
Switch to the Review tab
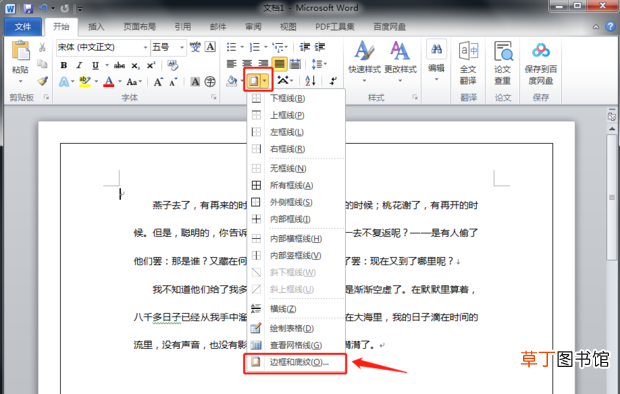[x=253, y=27]
